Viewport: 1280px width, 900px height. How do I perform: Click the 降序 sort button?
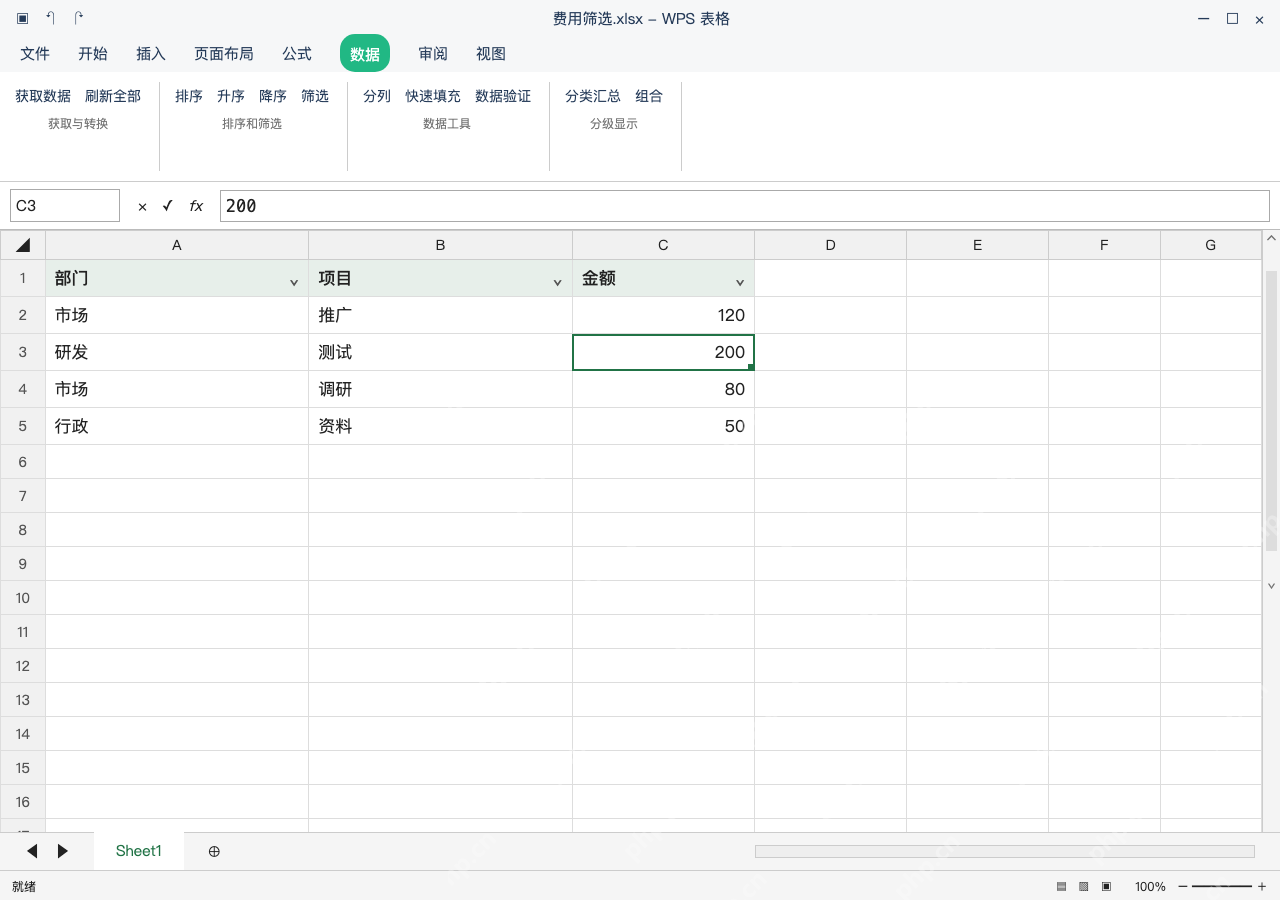[x=273, y=96]
